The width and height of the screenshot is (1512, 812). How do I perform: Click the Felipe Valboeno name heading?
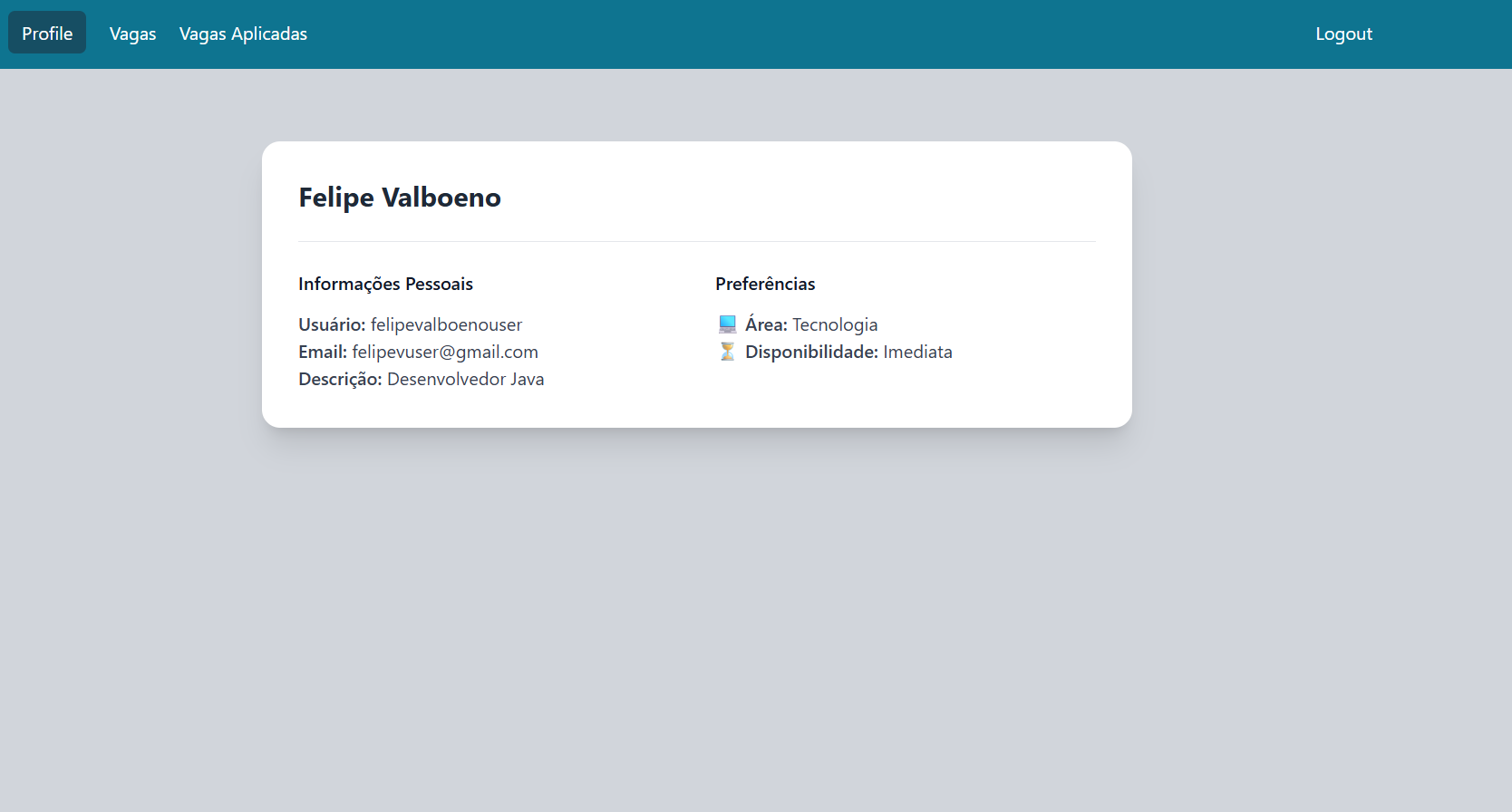pos(400,198)
